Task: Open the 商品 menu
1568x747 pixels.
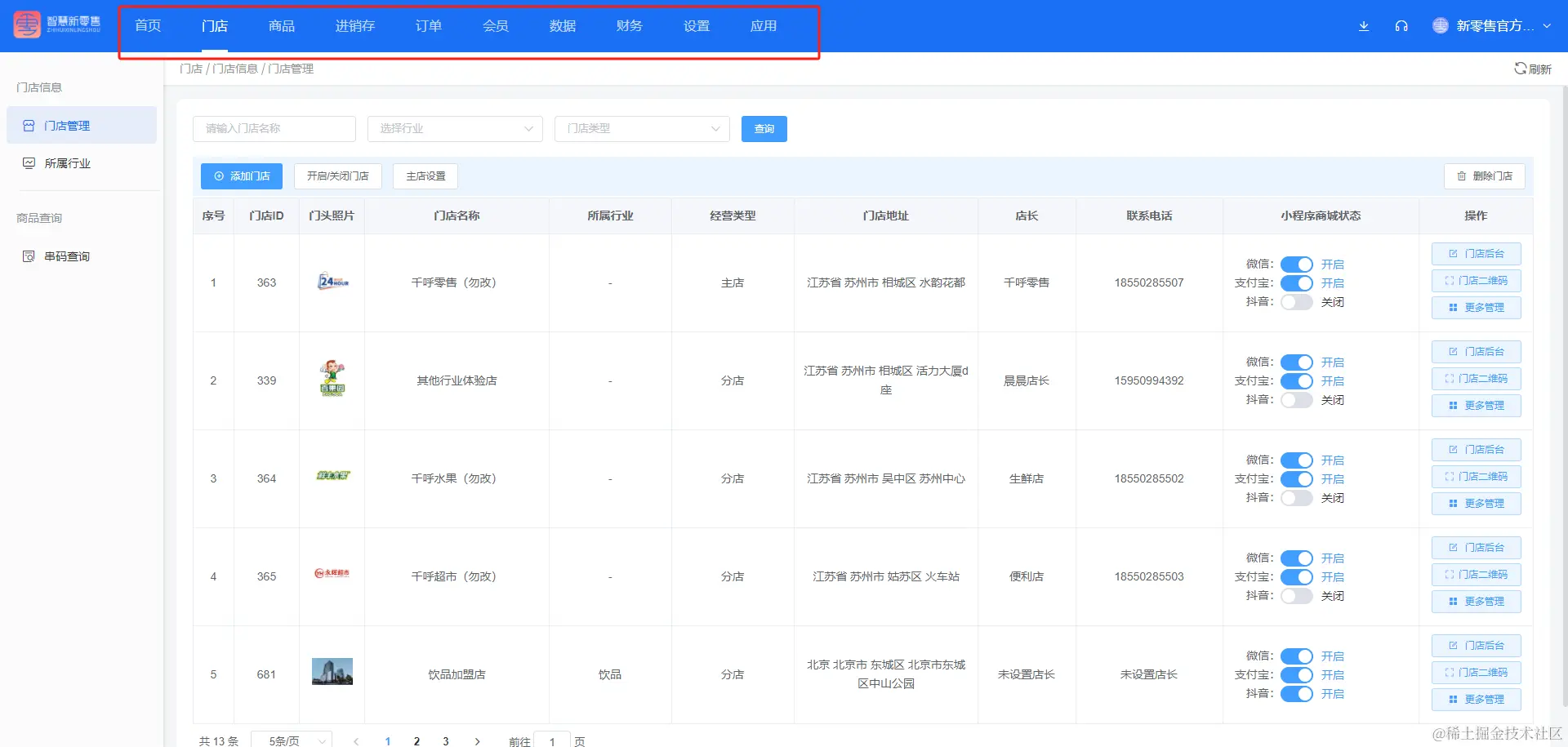Action: pos(282,26)
